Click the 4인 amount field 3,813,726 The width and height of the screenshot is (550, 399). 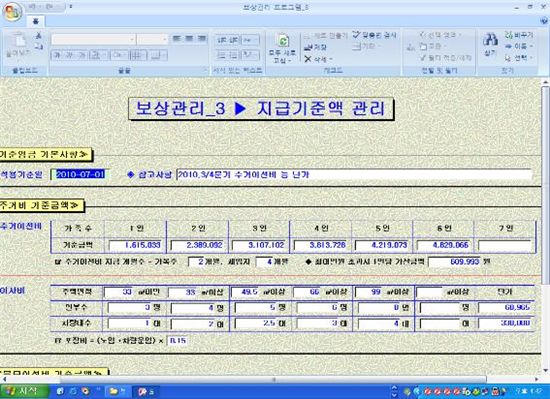(x=321, y=245)
